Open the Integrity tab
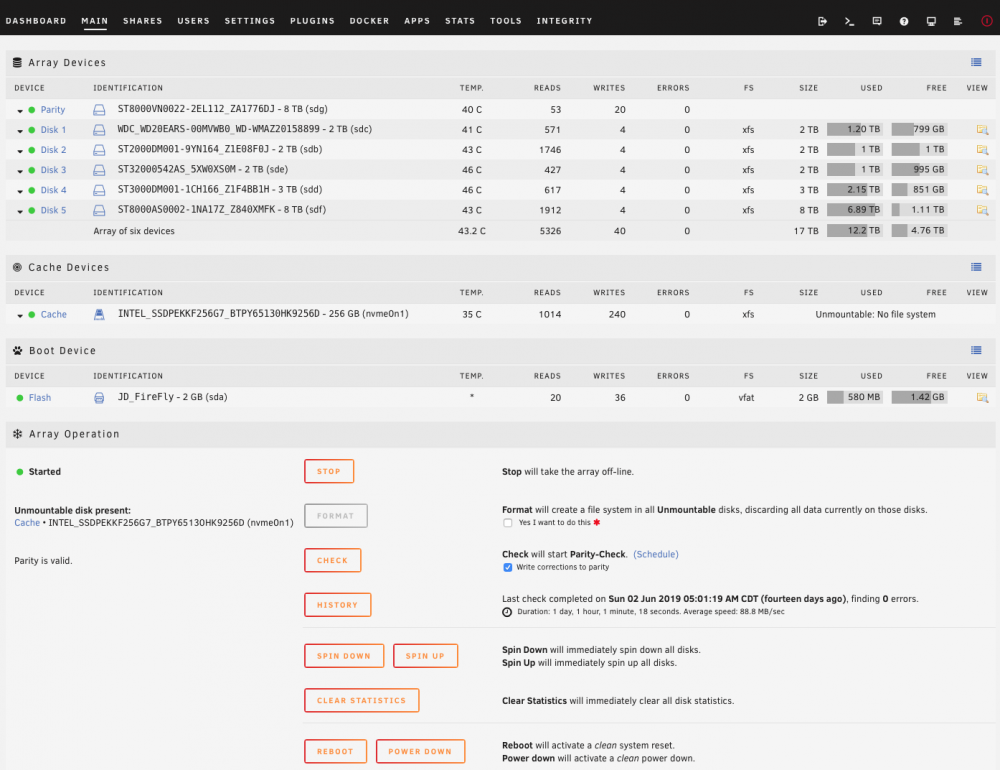The width and height of the screenshot is (1000, 770). click(564, 21)
